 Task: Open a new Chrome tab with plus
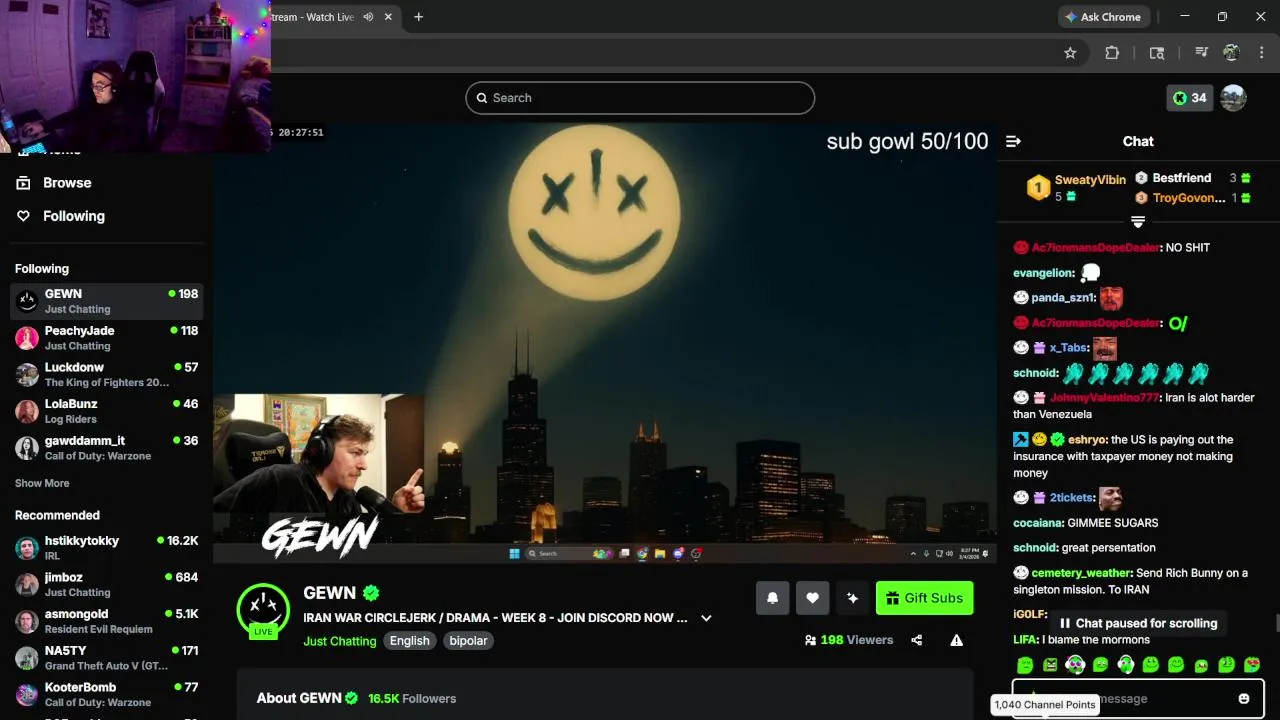tap(418, 17)
